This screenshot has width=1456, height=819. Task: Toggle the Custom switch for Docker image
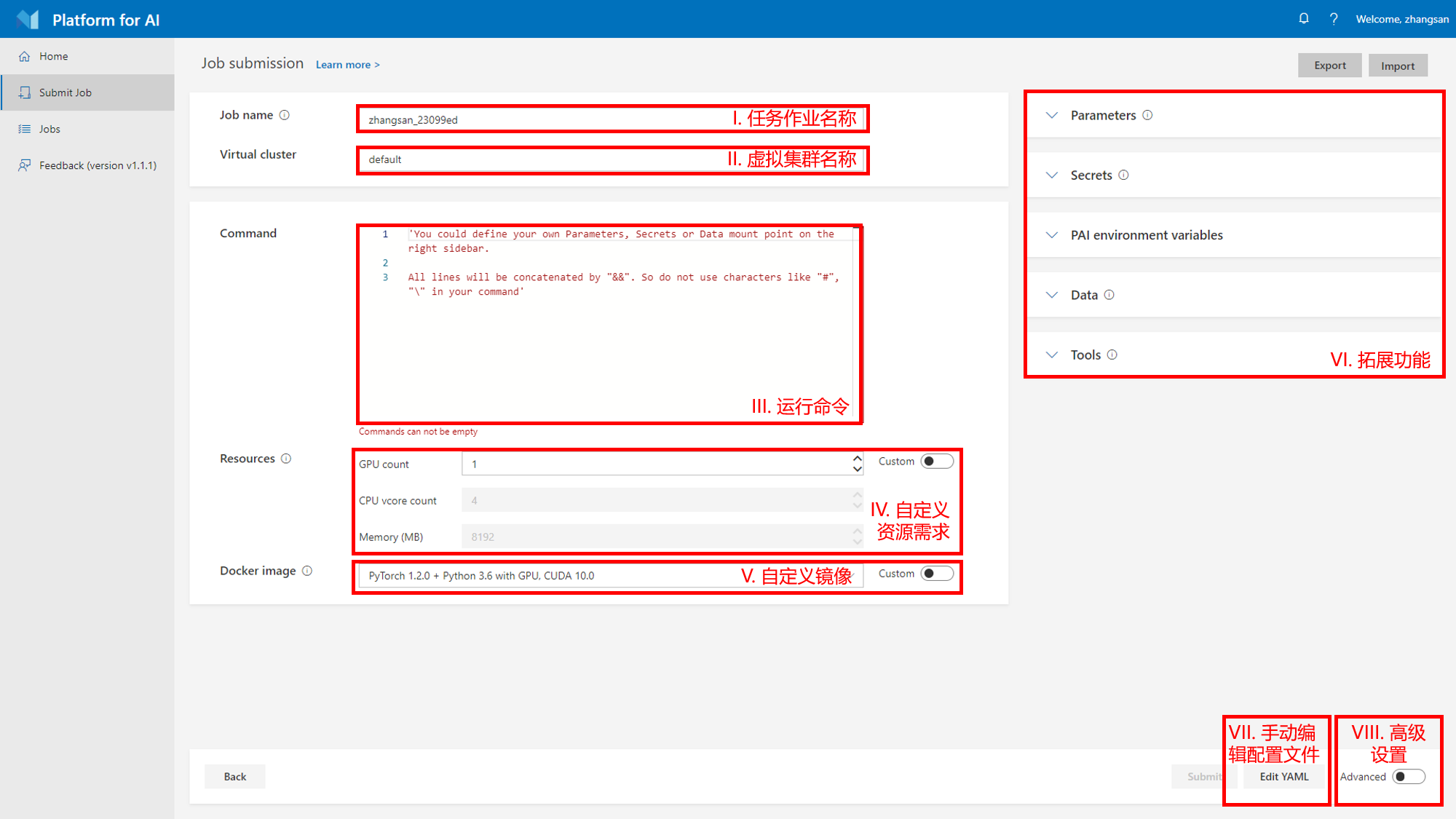tap(936, 574)
